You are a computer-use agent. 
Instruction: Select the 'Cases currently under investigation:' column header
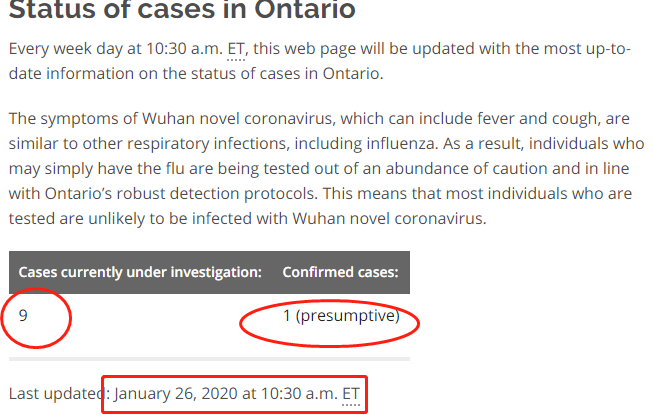click(x=140, y=272)
